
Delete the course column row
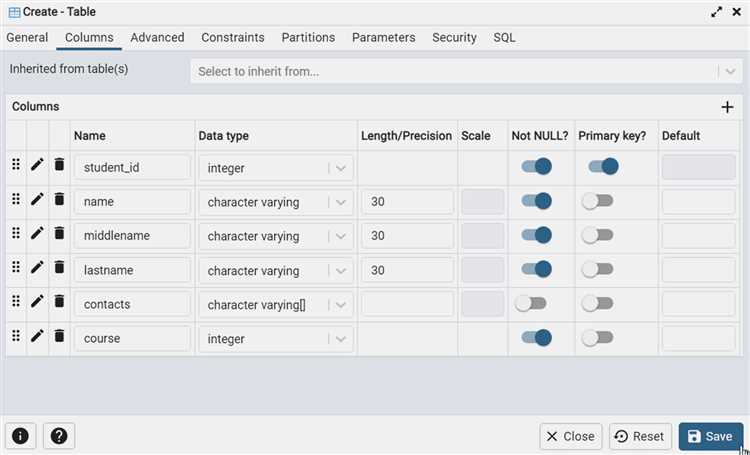(59, 335)
